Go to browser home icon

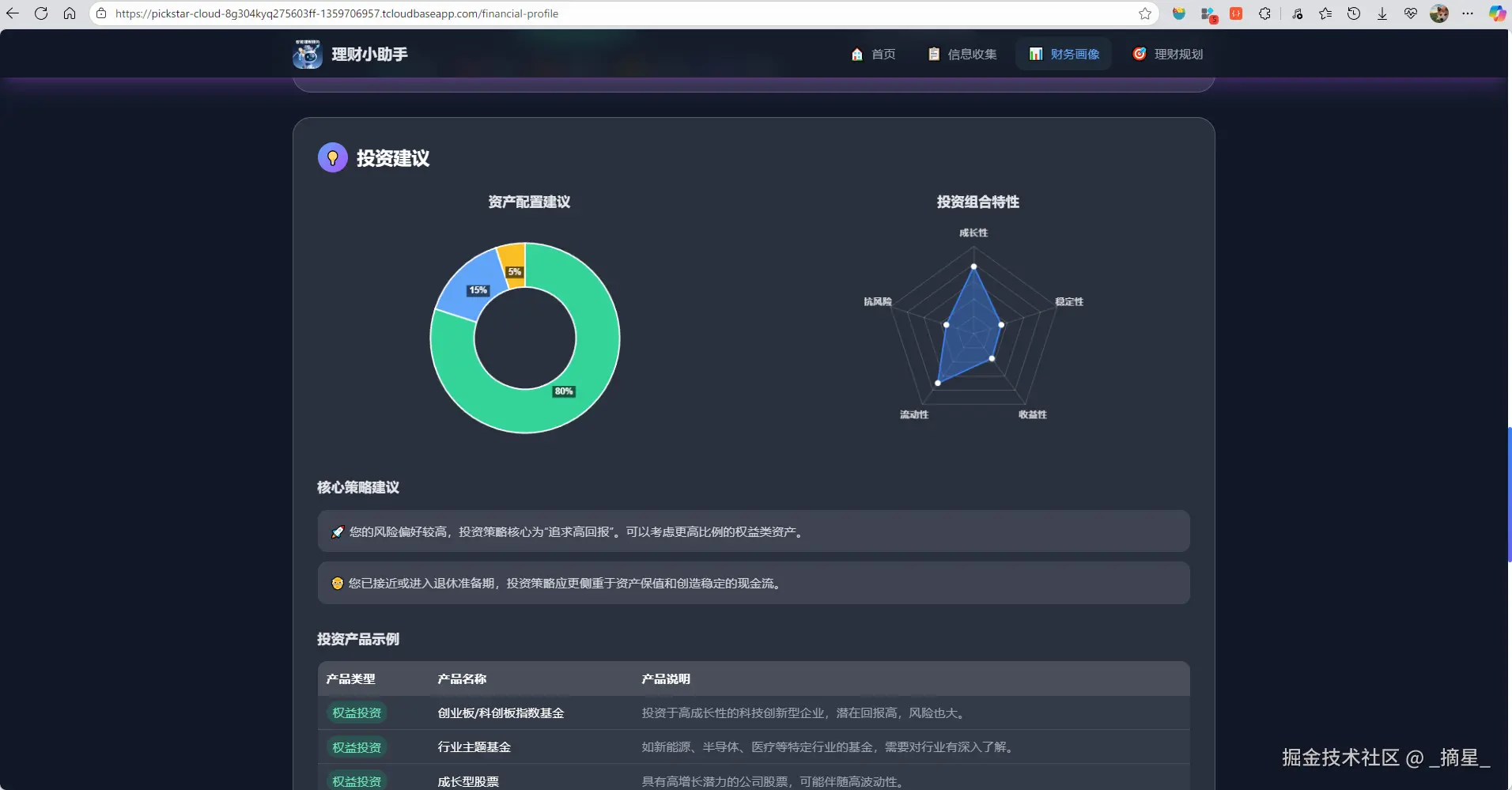tap(70, 13)
